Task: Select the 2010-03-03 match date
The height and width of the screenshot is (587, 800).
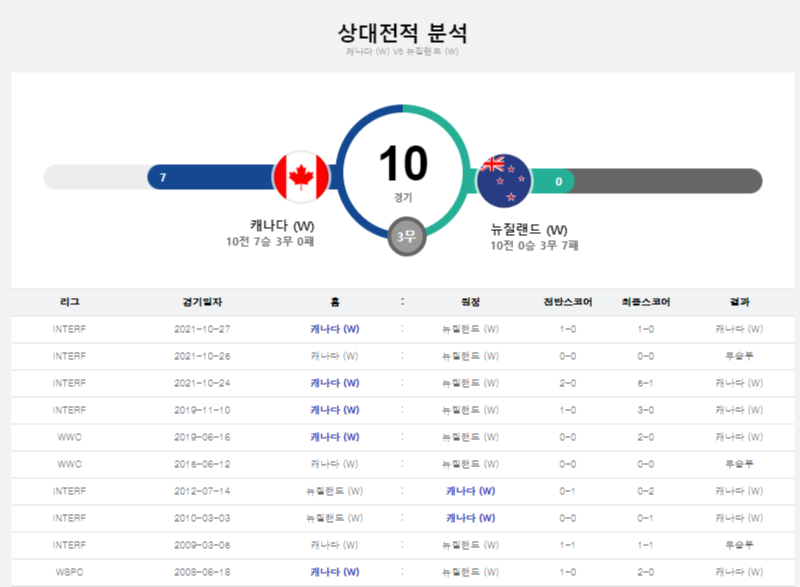Action: 202,518
